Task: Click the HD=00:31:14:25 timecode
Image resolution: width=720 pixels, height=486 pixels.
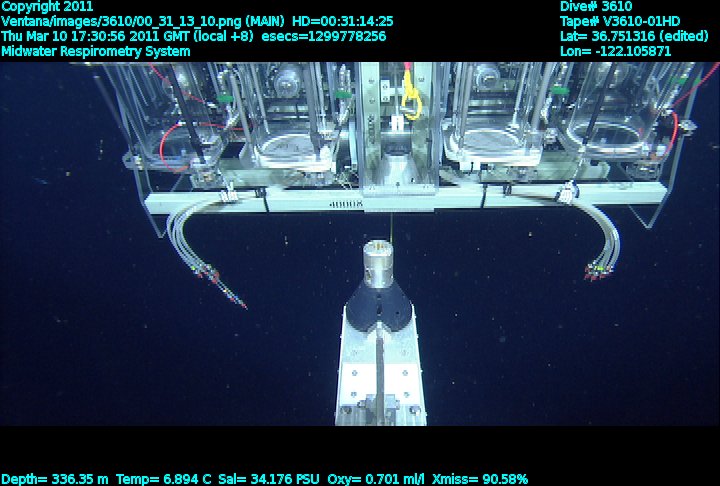Action: 341,21
